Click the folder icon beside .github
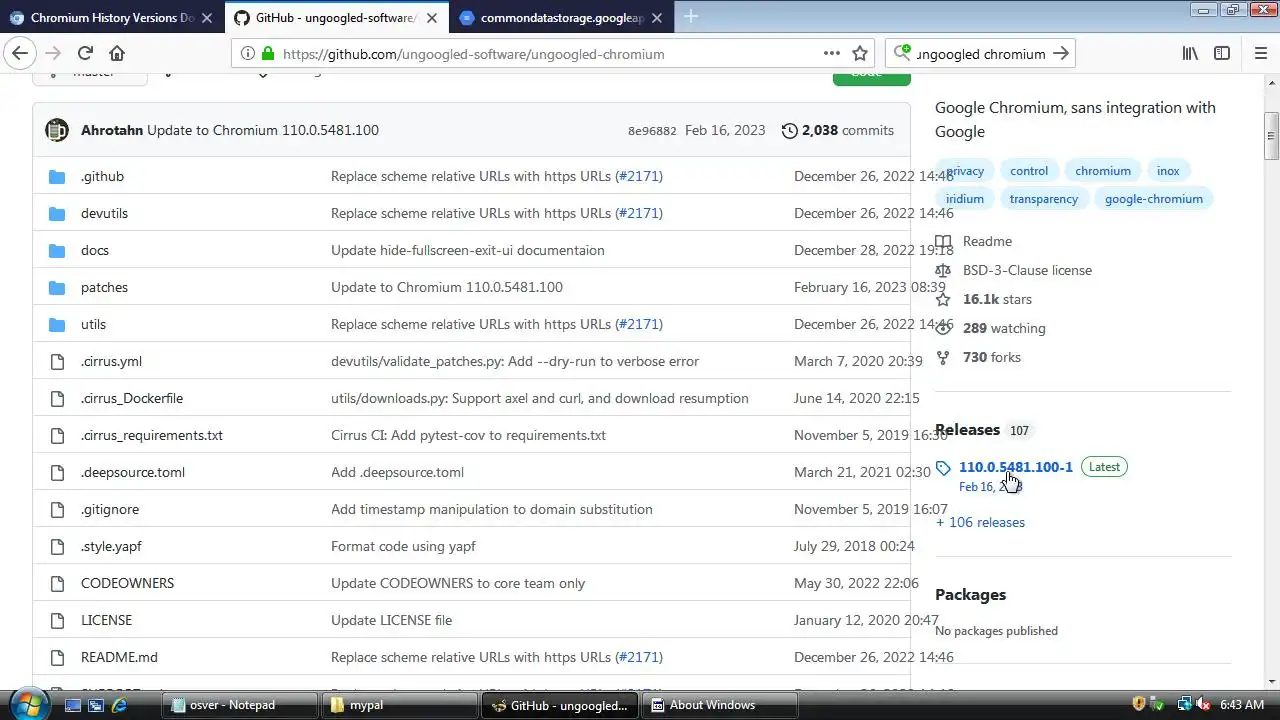Screen dimensions: 1280x720 point(57,177)
